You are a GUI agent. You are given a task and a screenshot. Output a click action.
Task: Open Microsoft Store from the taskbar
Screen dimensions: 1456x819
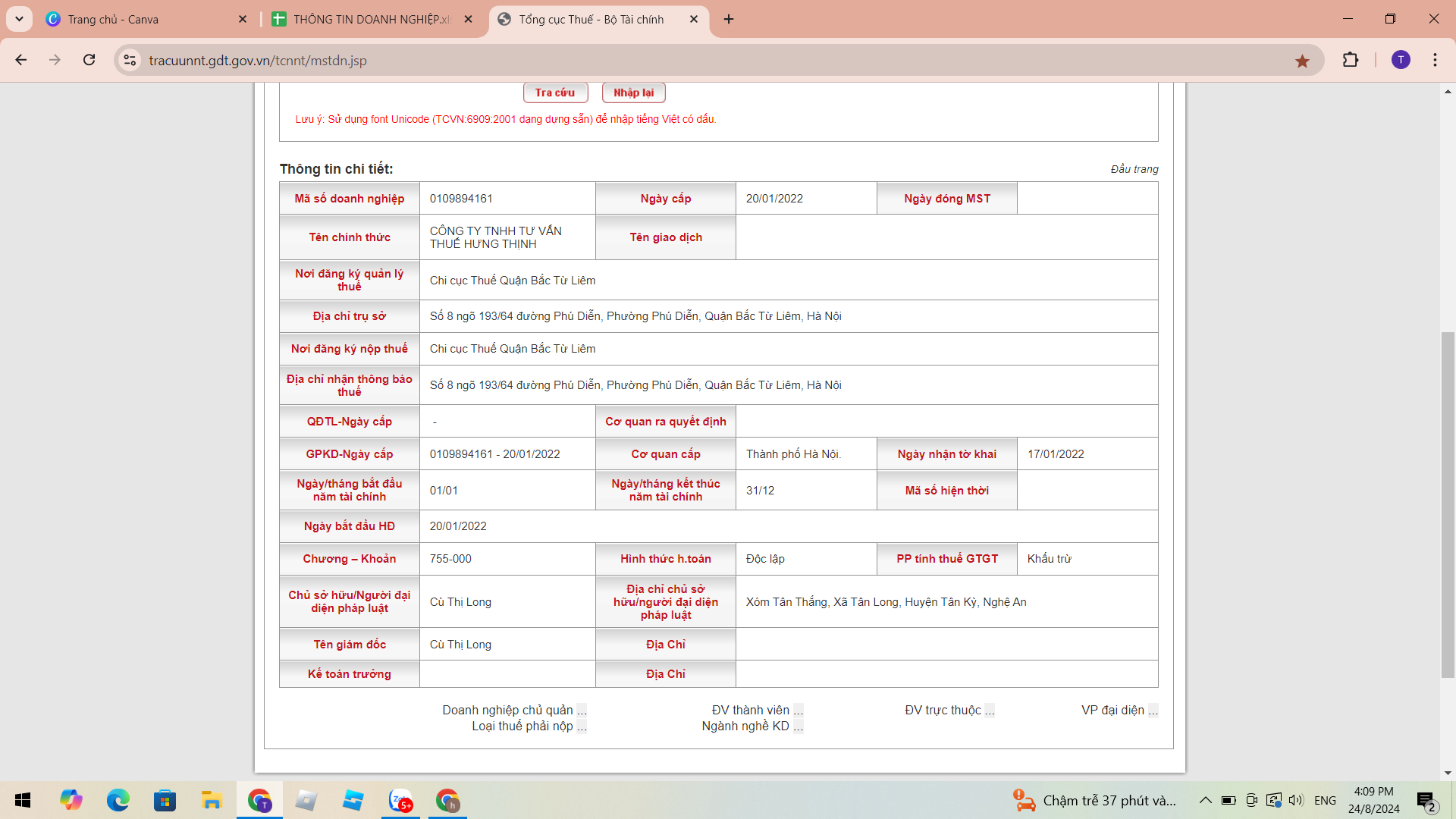tap(165, 800)
